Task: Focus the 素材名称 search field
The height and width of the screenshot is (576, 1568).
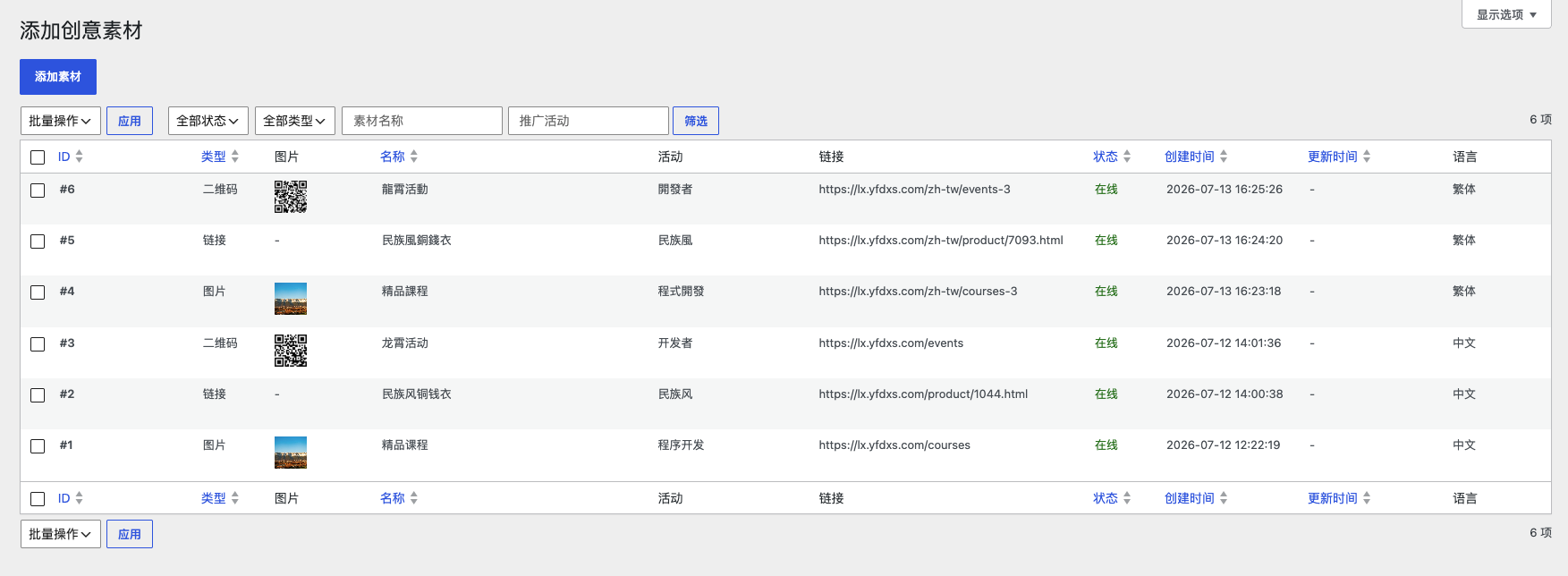Action: click(422, 121)
